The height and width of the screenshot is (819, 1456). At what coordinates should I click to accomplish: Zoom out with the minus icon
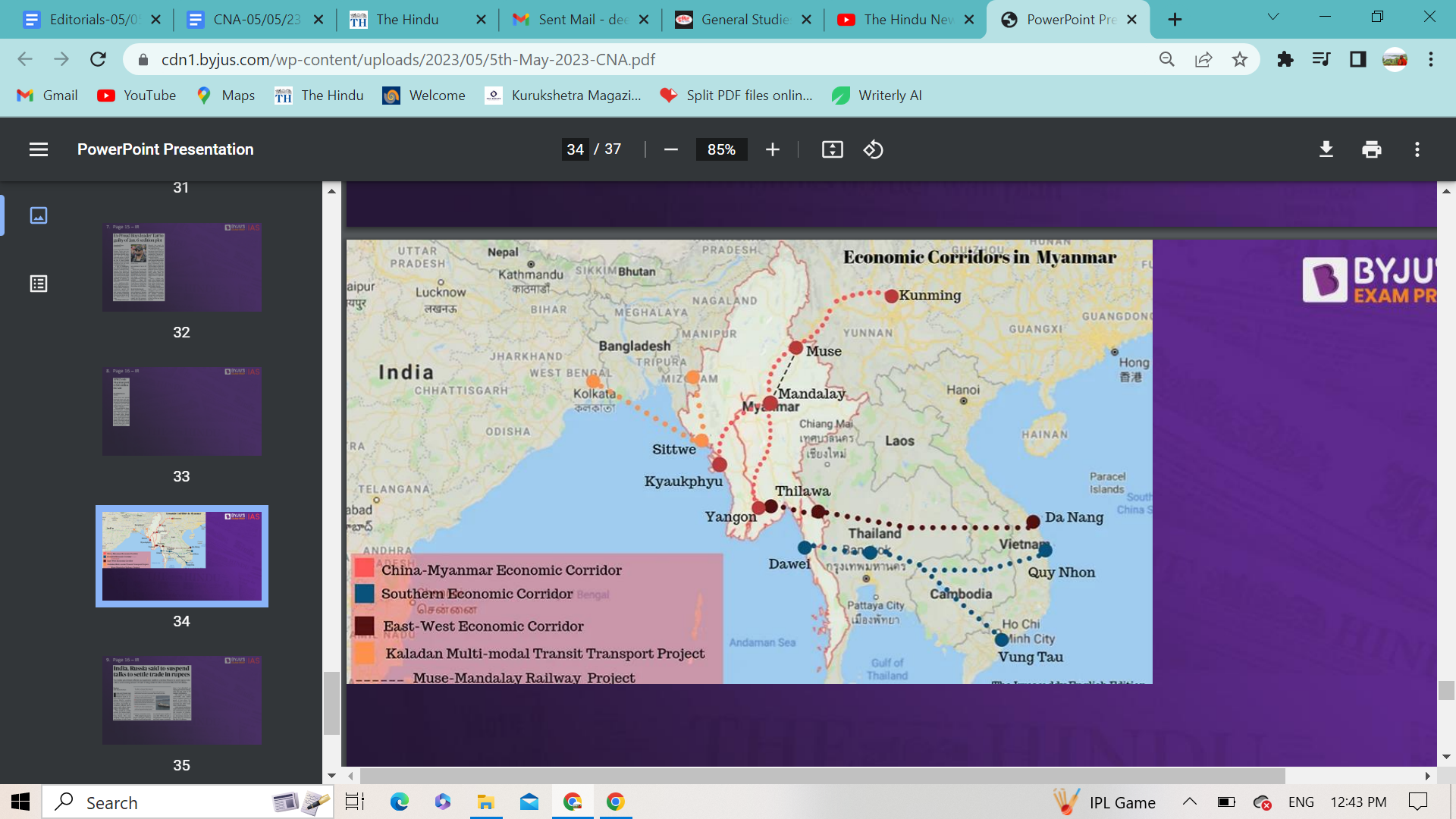[670, 149]
